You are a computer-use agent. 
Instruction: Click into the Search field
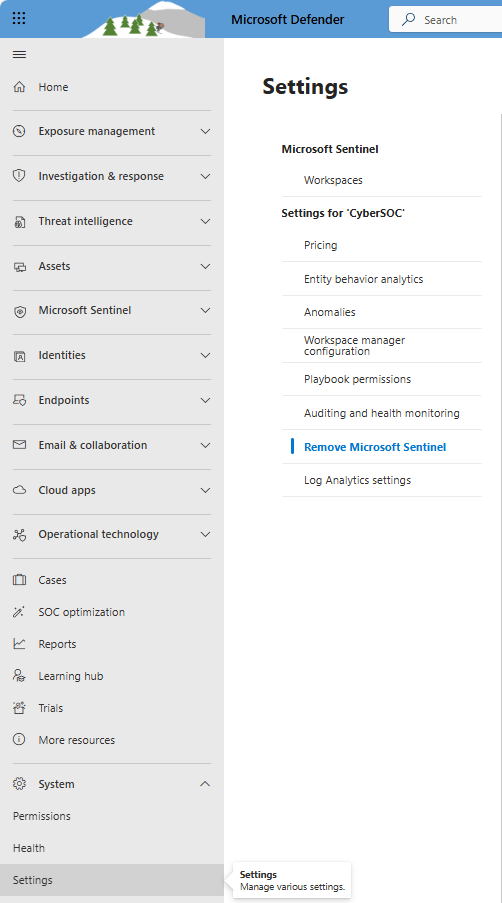coord(446,20)
